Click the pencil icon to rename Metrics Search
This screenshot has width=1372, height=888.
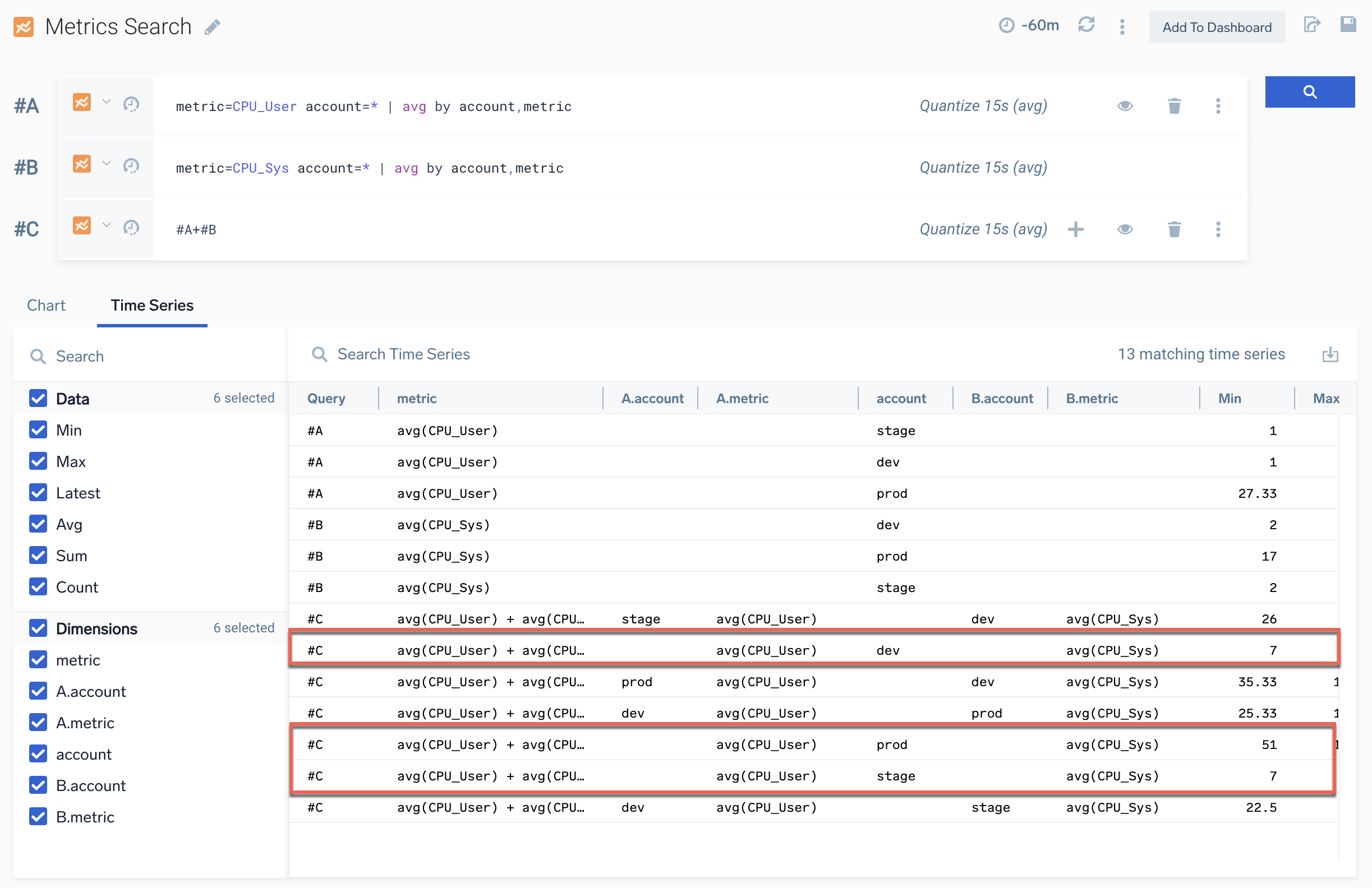pos(212,27)
